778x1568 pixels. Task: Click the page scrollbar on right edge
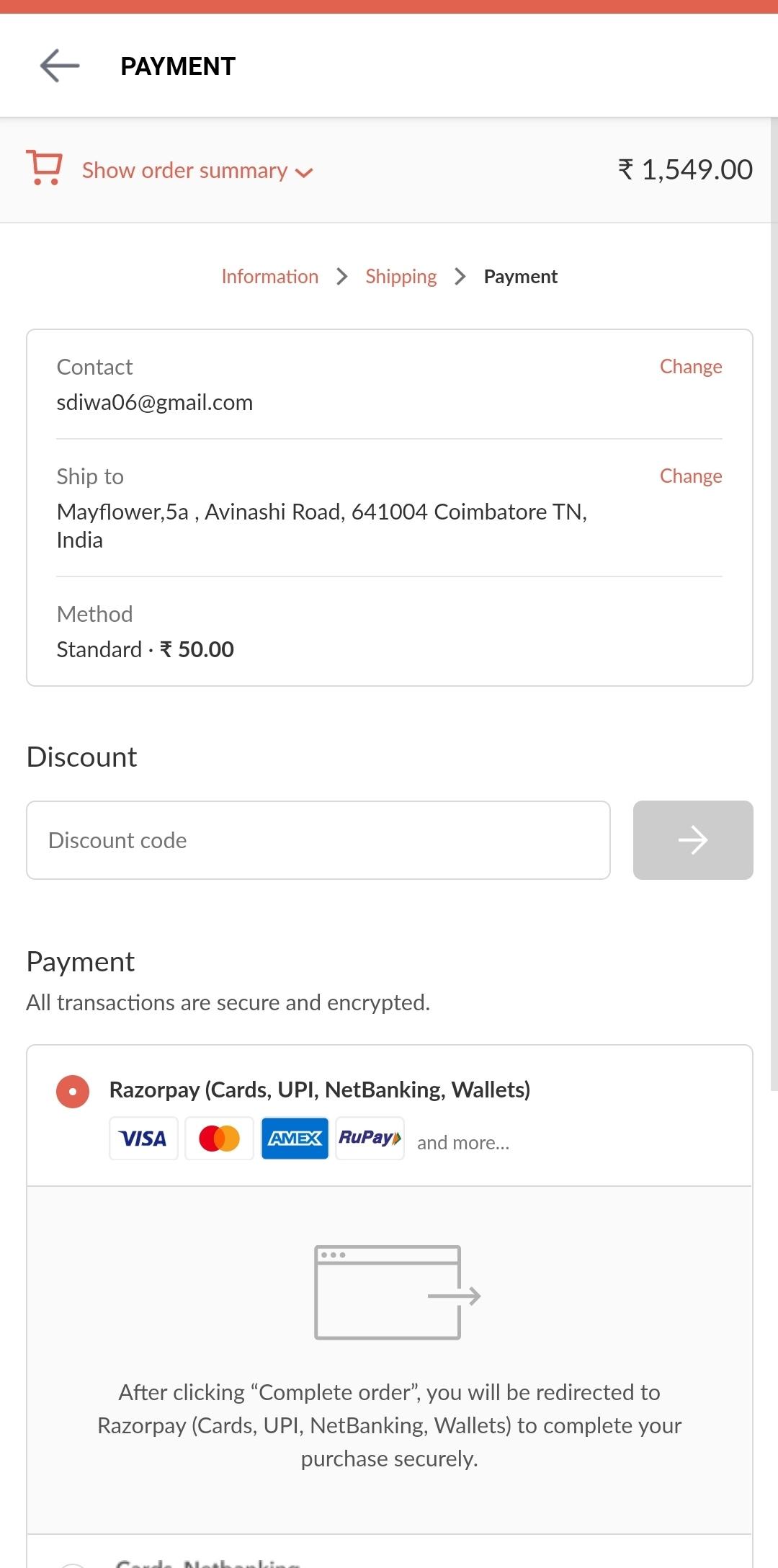pos(774,604)
